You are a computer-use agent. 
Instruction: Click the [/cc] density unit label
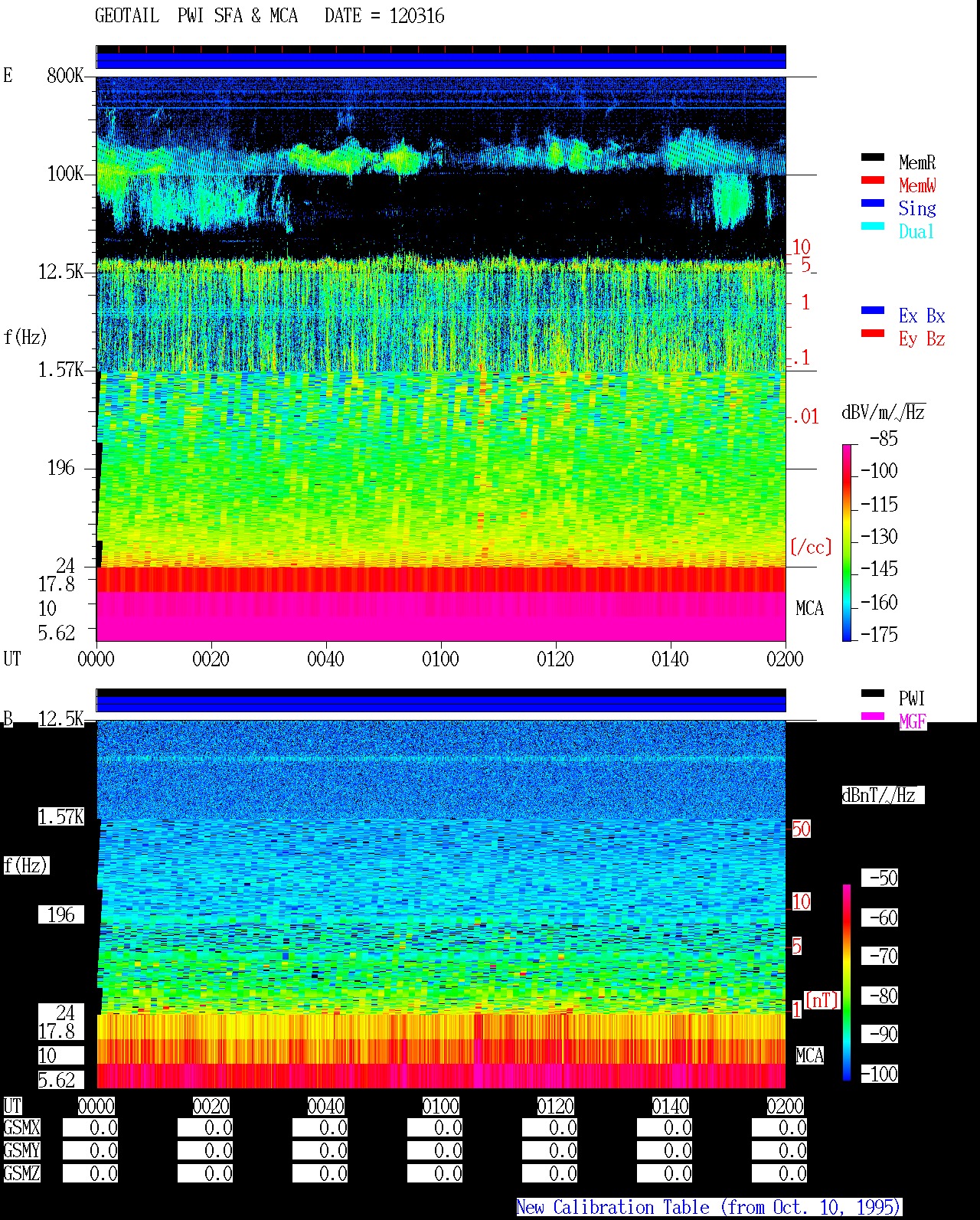tap(811, 547)
